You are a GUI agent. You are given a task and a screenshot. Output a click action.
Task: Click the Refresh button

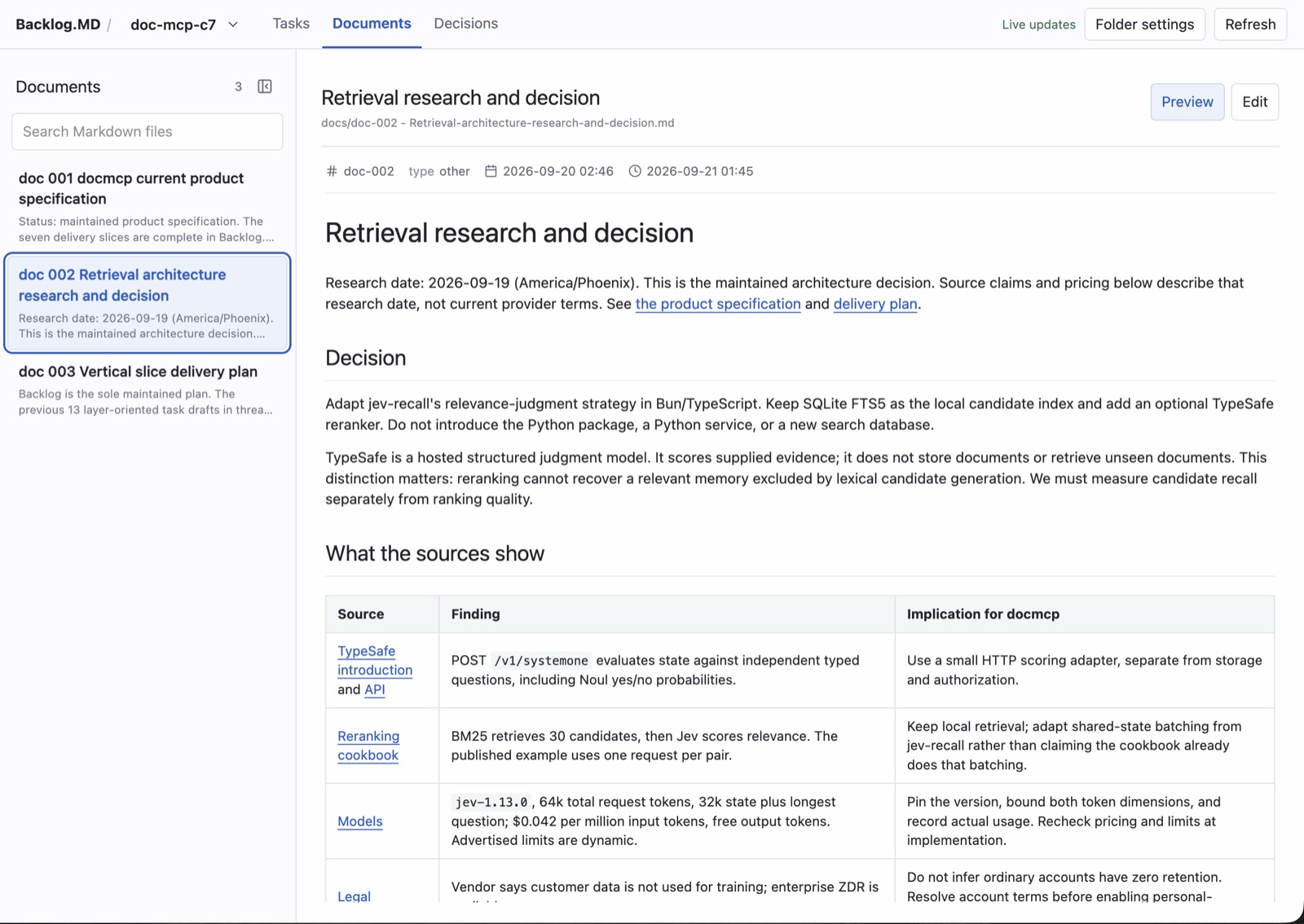1250,24
